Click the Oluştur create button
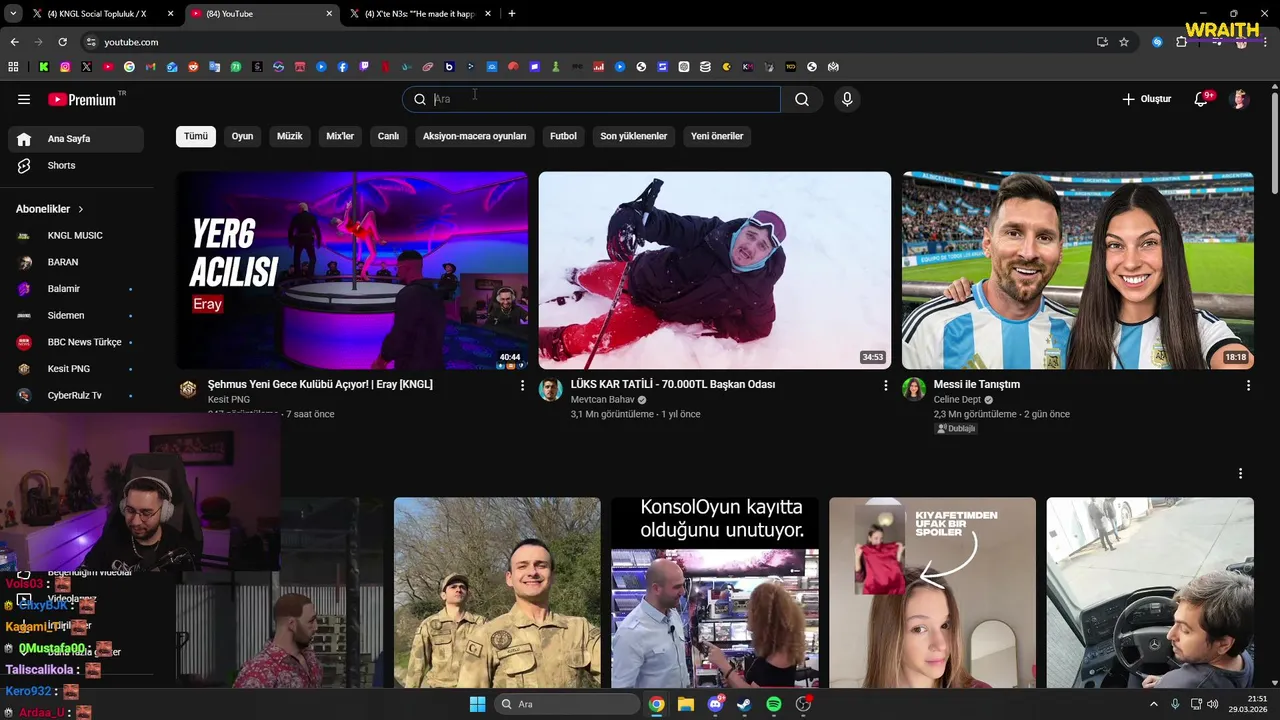The height and width of the screenshot is (720, 1280). [x=1146, y=99]
